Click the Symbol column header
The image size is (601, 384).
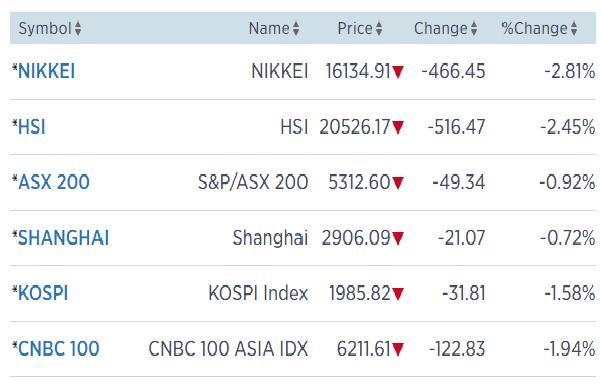45,29
